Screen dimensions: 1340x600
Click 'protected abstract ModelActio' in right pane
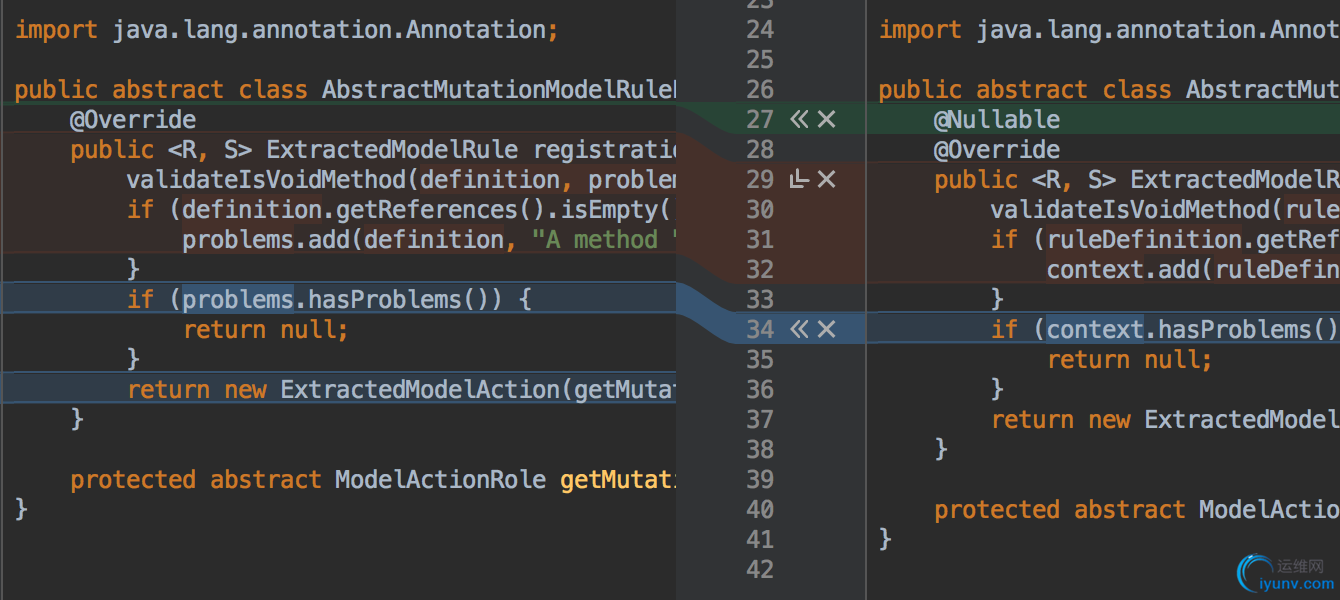[x=1135, y=509]
